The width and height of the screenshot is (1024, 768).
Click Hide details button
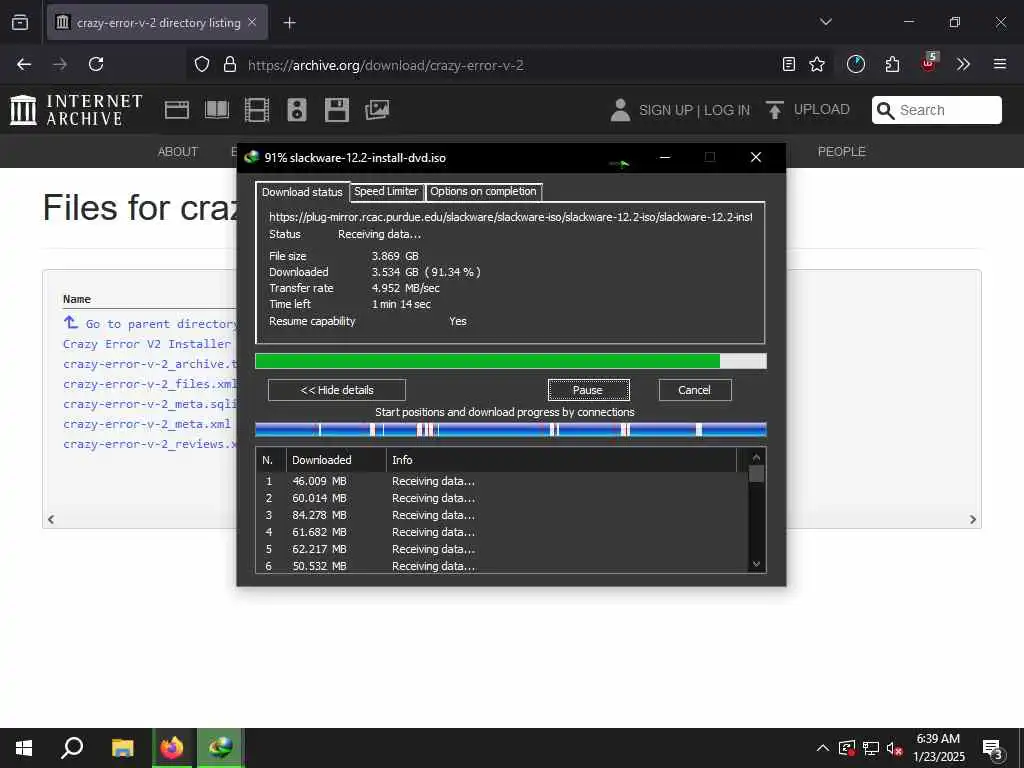[337, 390]
